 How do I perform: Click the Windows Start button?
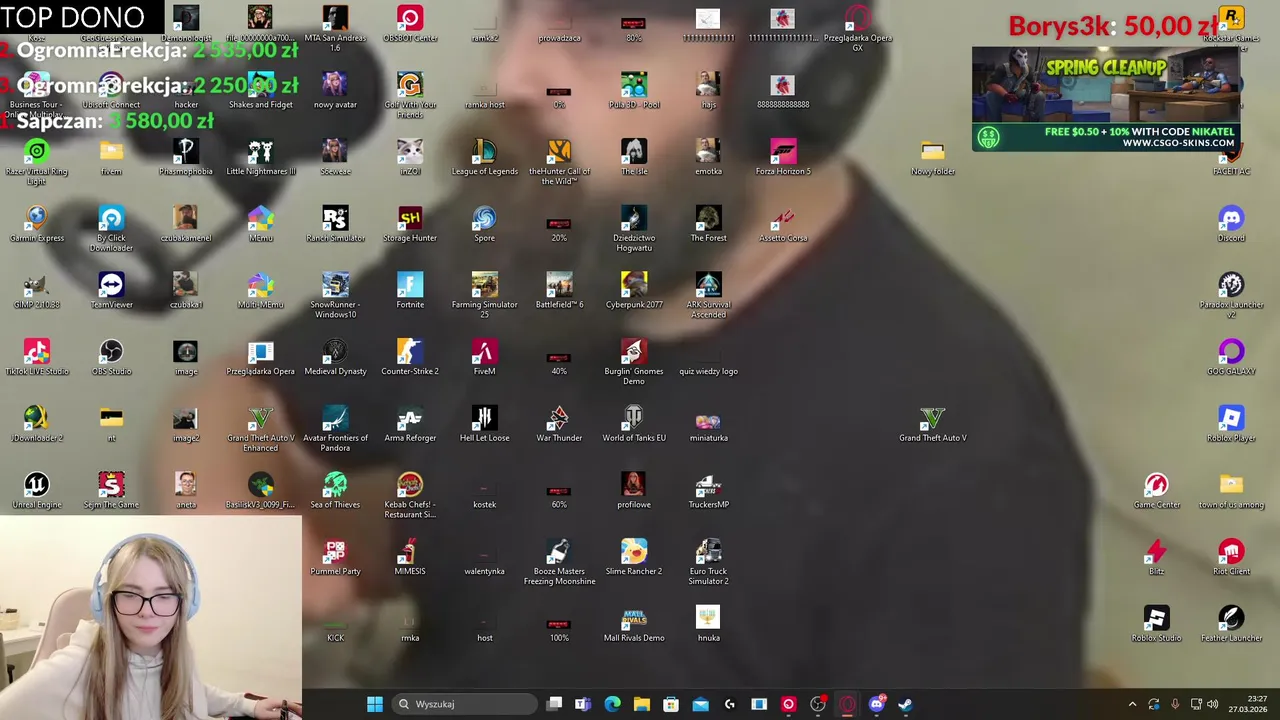tap(375, 704)
